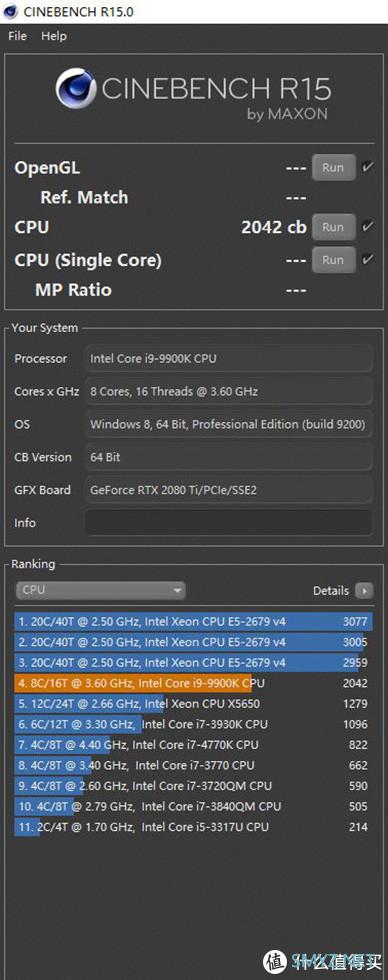Select the Cores x GHz value field

(x=229, y=392)
